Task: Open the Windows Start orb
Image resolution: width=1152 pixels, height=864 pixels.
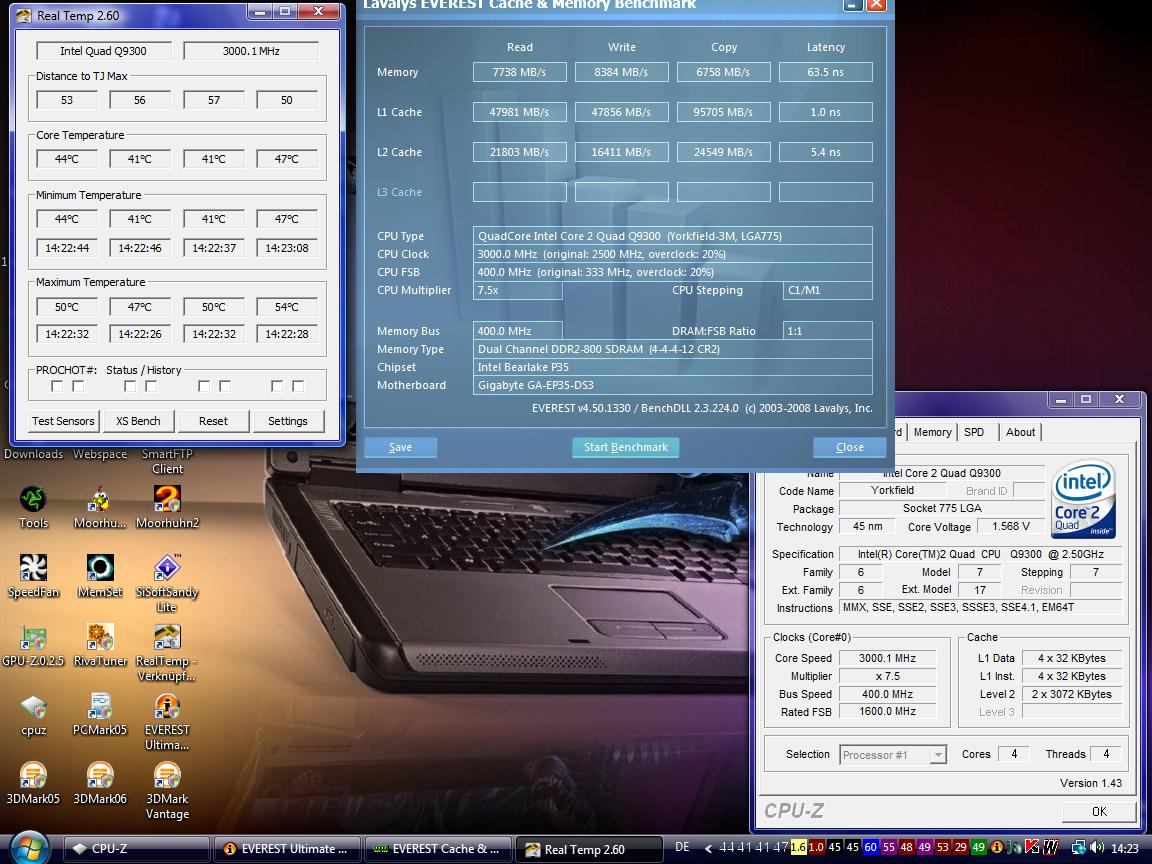Action: (29, 849)
